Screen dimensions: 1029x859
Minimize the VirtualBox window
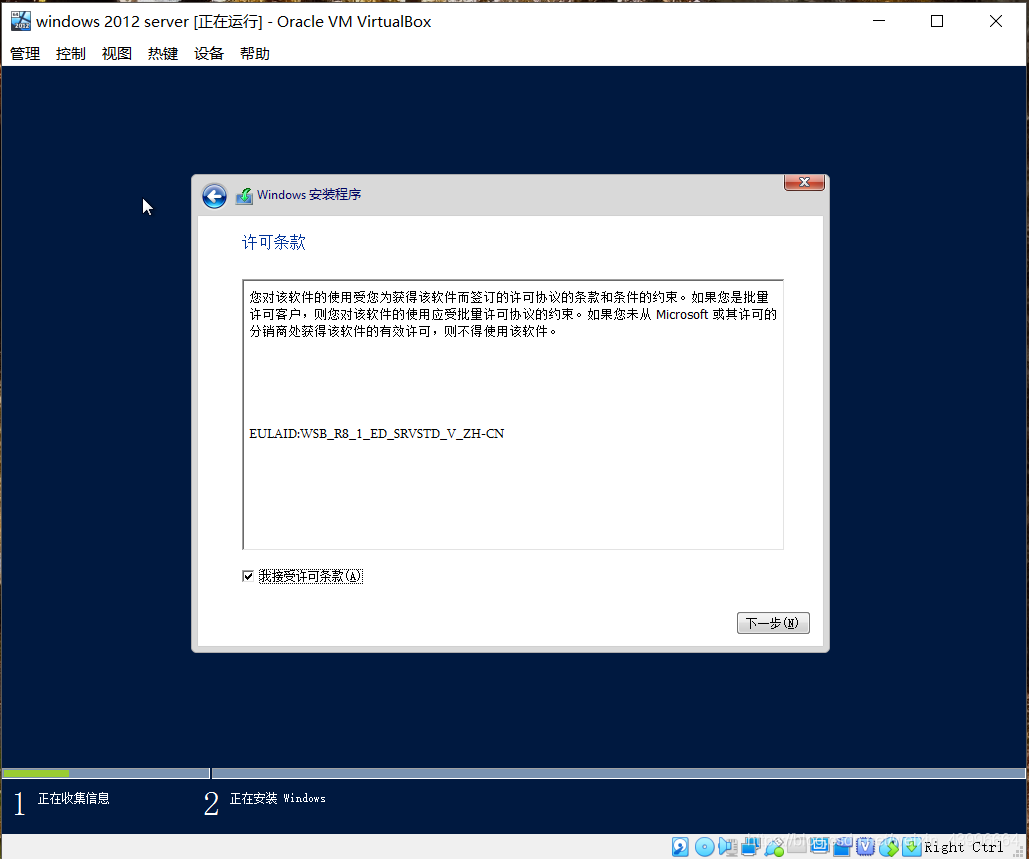[x=879, y=21]
